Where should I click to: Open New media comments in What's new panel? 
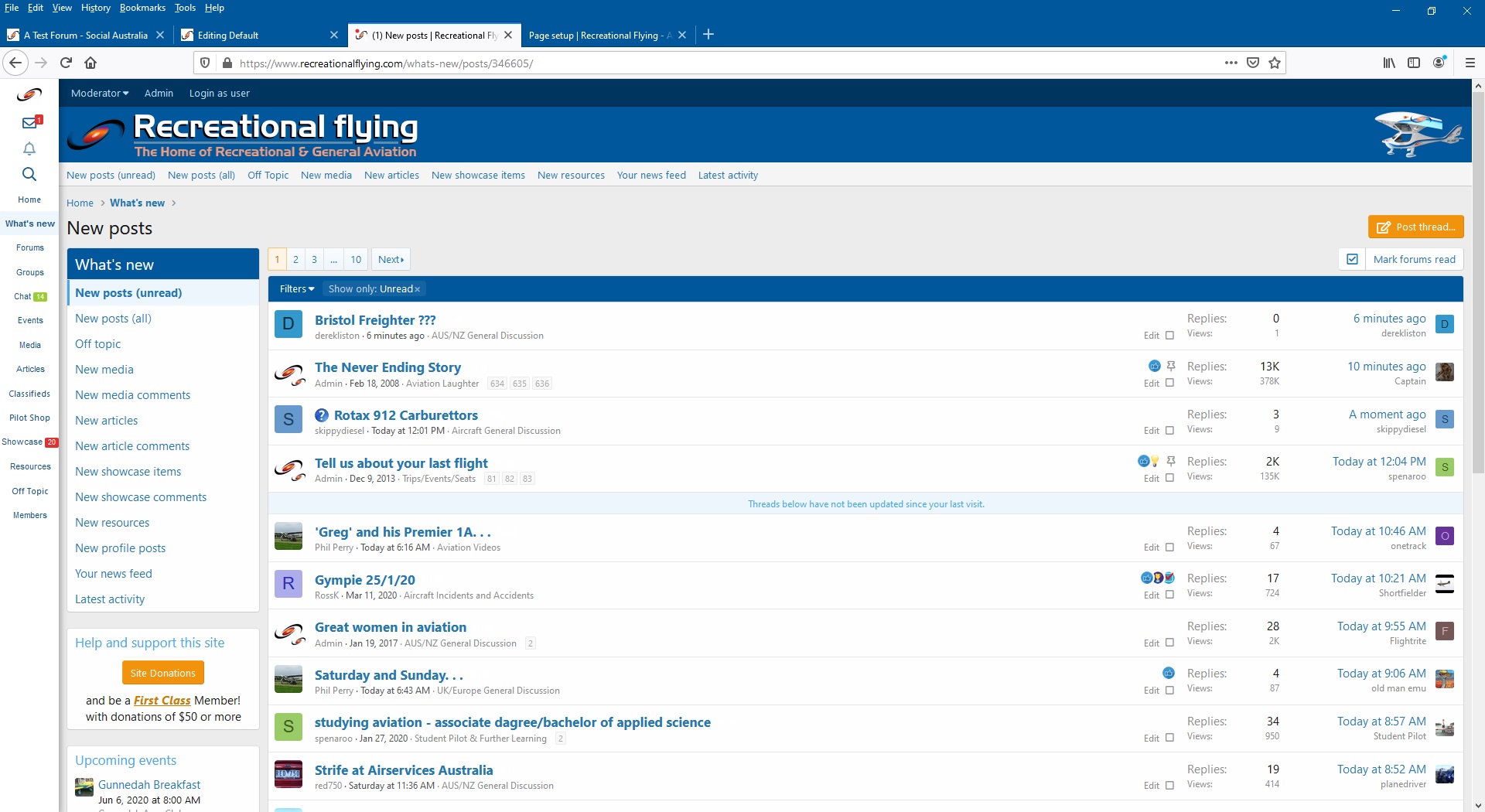pos(132,395)
